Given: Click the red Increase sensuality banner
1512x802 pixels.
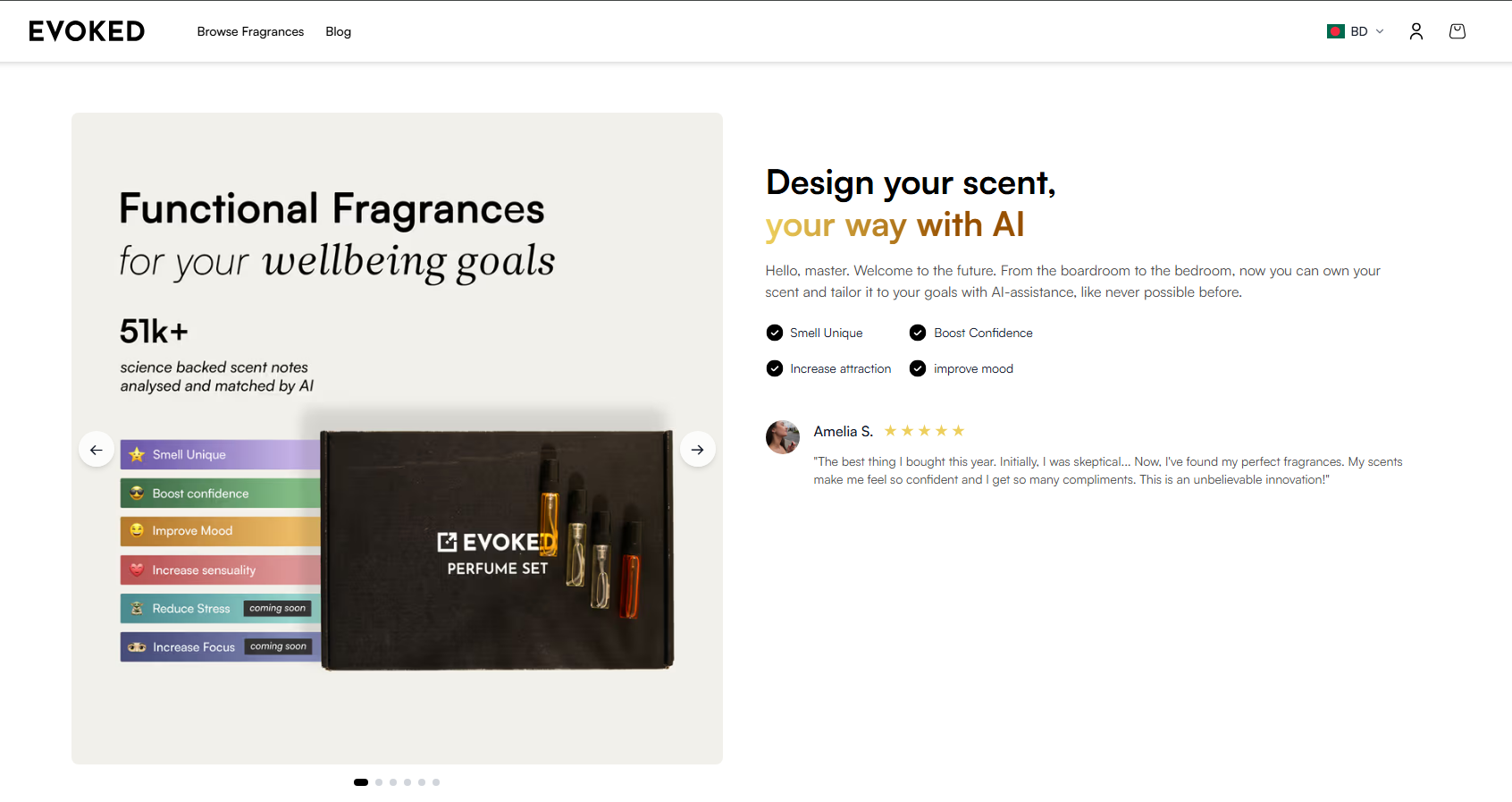Looking at the screenshot, I should tap(221, 570).
